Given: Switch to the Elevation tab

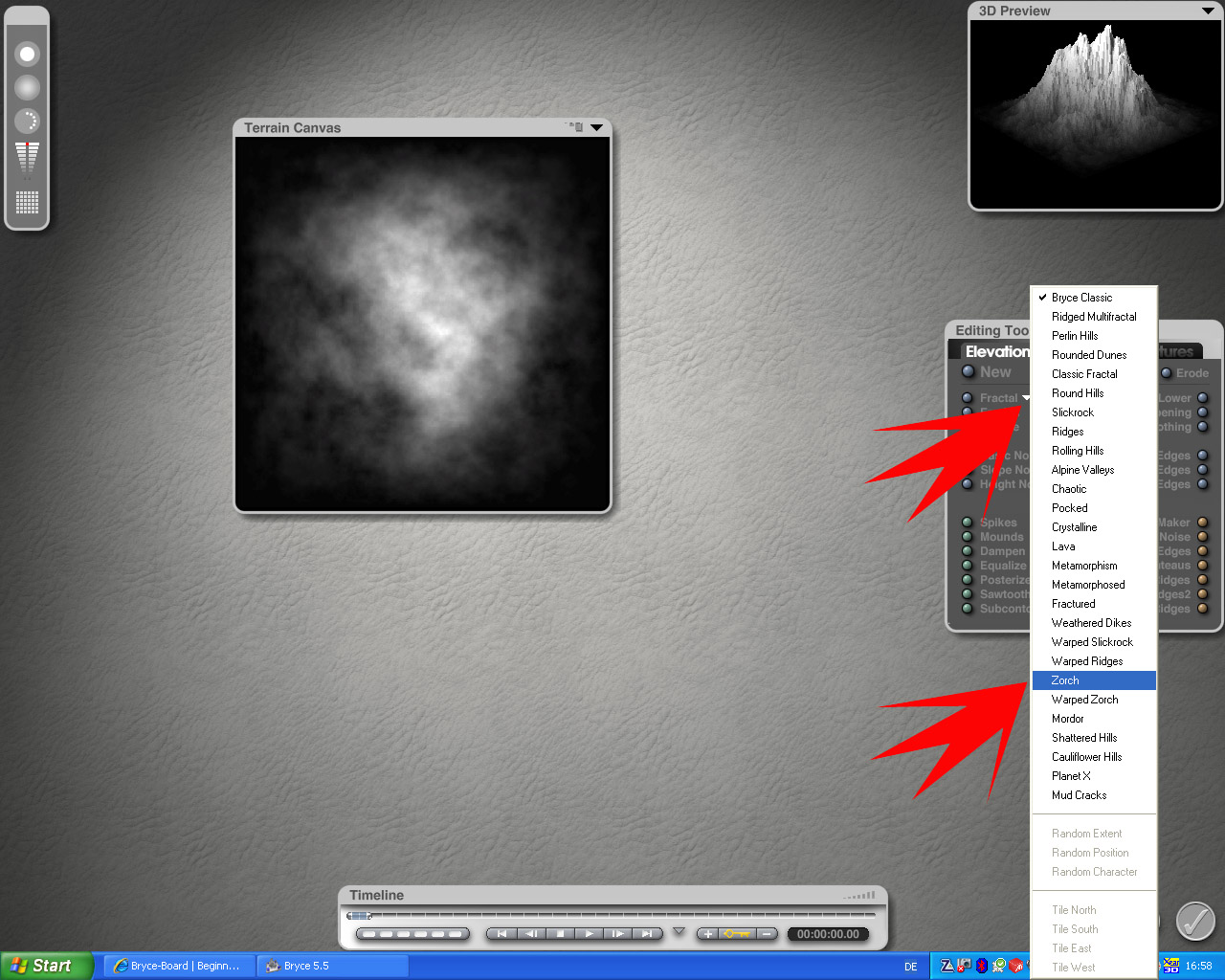Looking at the screenshot, I should click(x=996, y=351).
